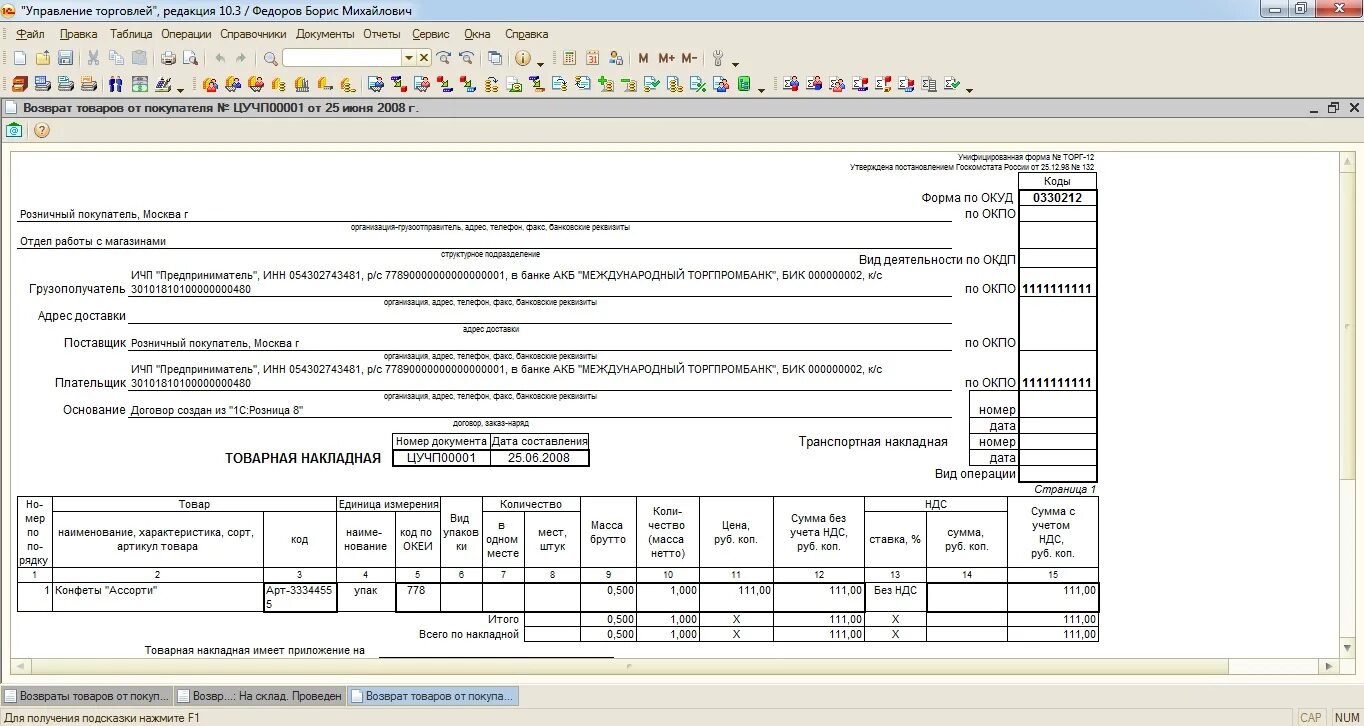Open the Таблица menu

point(131,34)
